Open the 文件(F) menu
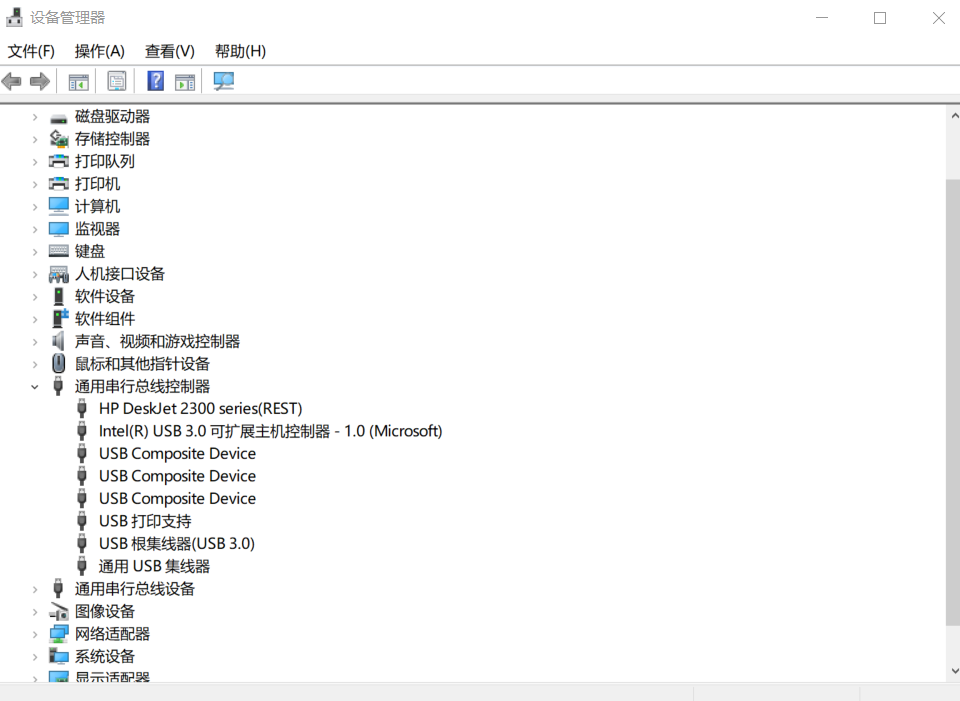 click(x=30, y=51)
